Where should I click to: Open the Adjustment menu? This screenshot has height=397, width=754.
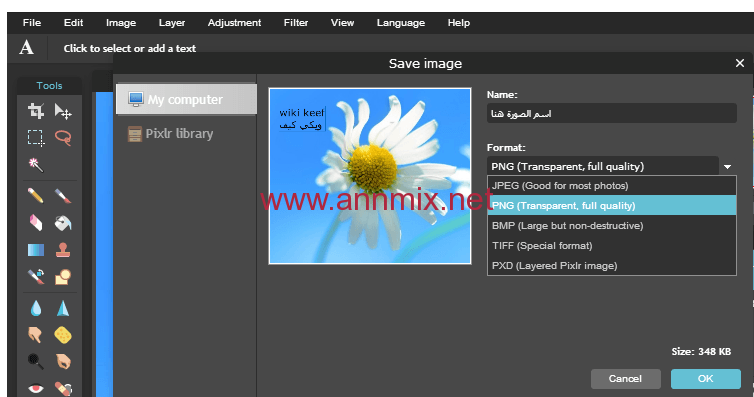pyautogui.click(x=234, y=23)
